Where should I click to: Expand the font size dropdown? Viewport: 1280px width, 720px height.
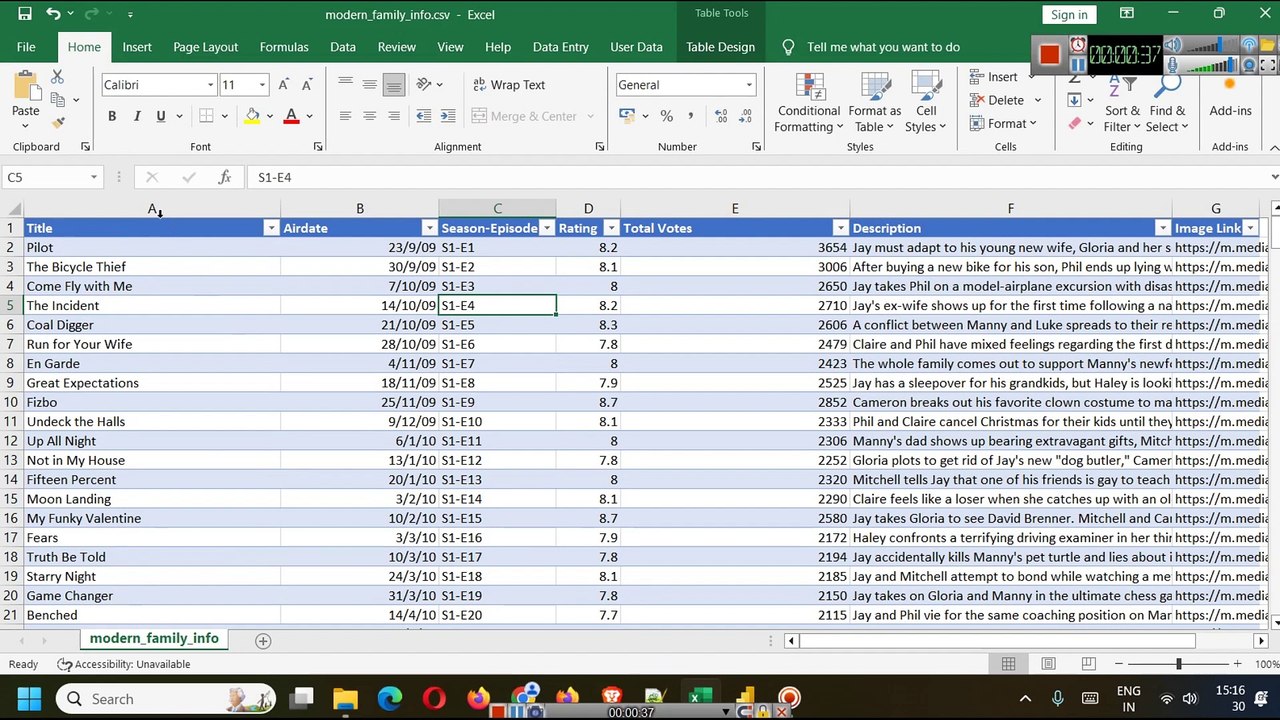[x=262, y=85]
